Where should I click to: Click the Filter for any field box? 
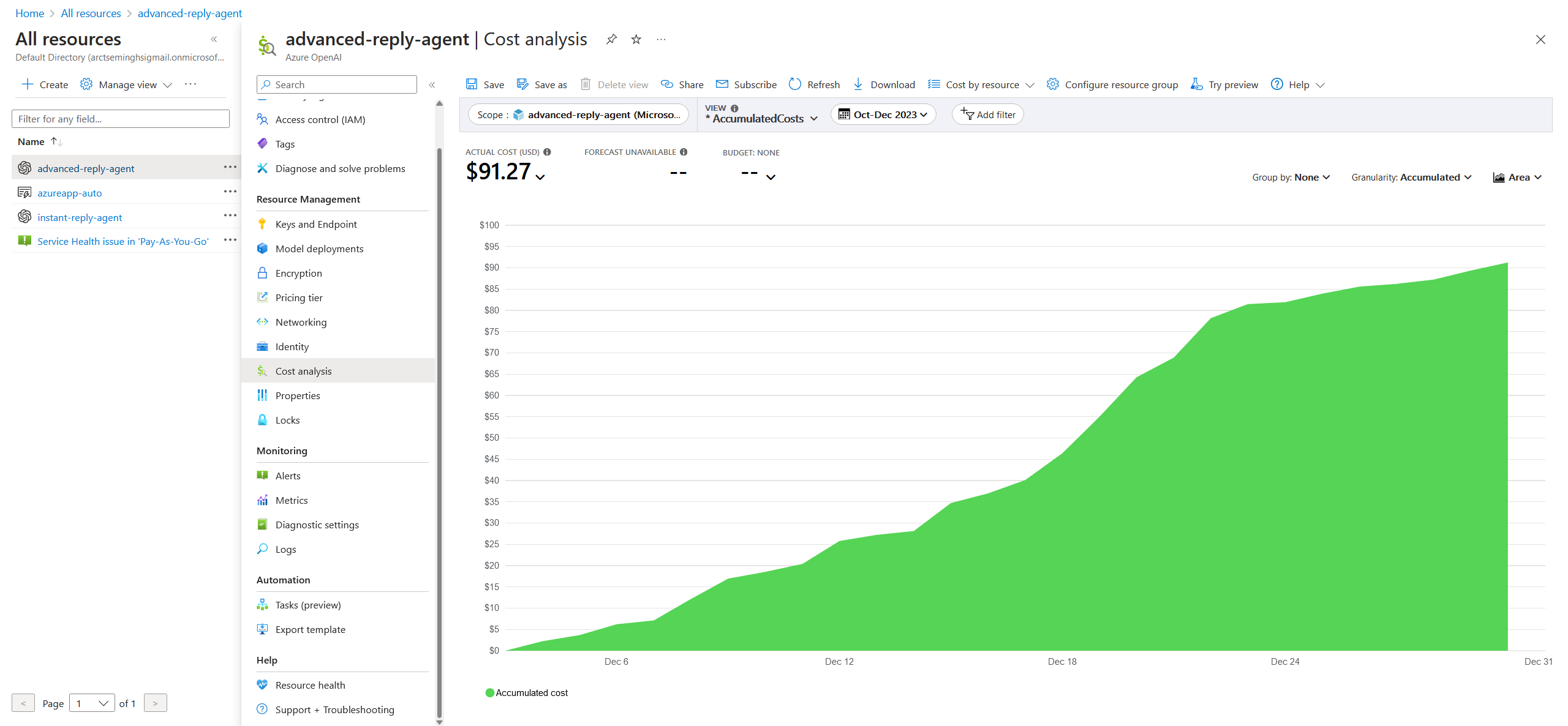[x=121, y=119]
